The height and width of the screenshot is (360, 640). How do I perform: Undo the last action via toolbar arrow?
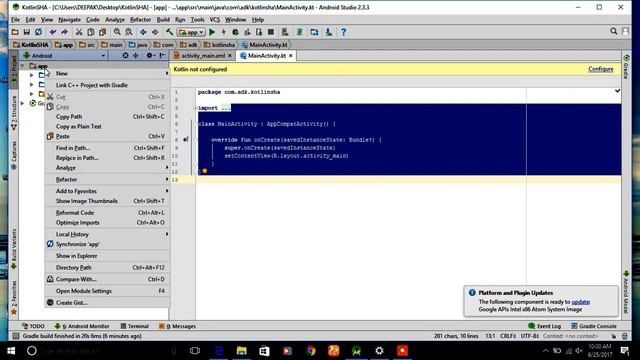click(53, 32)
